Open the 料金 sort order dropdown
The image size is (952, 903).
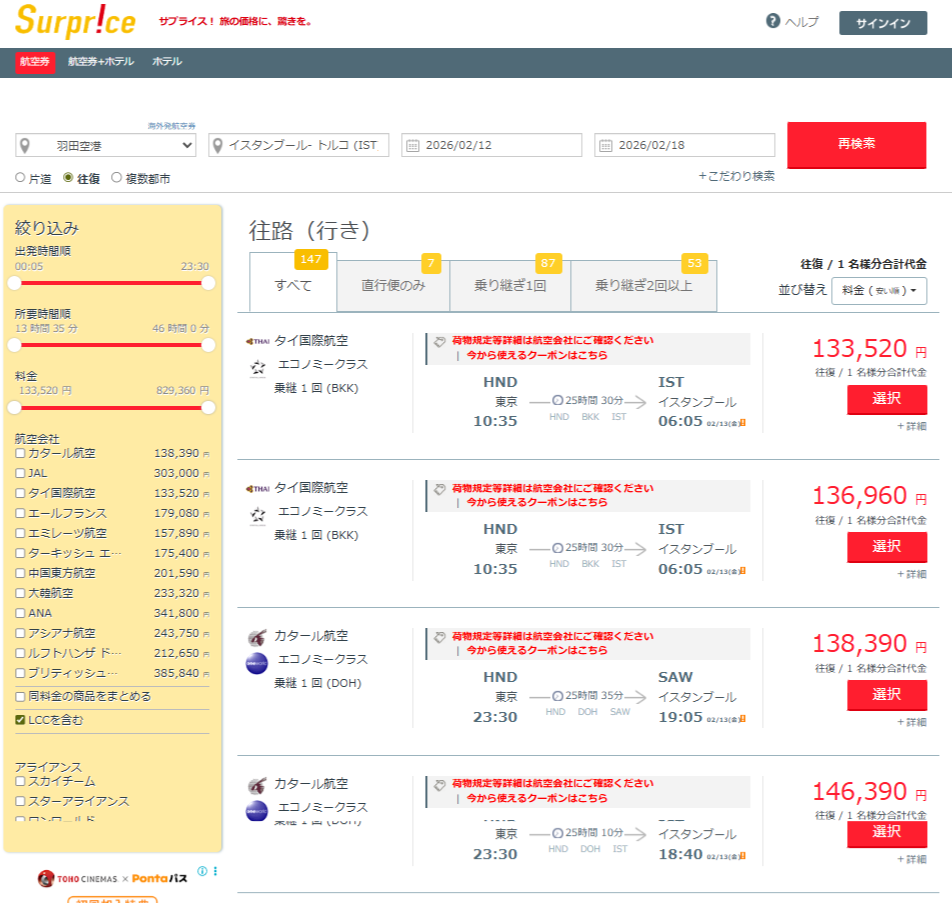point(879,290)
